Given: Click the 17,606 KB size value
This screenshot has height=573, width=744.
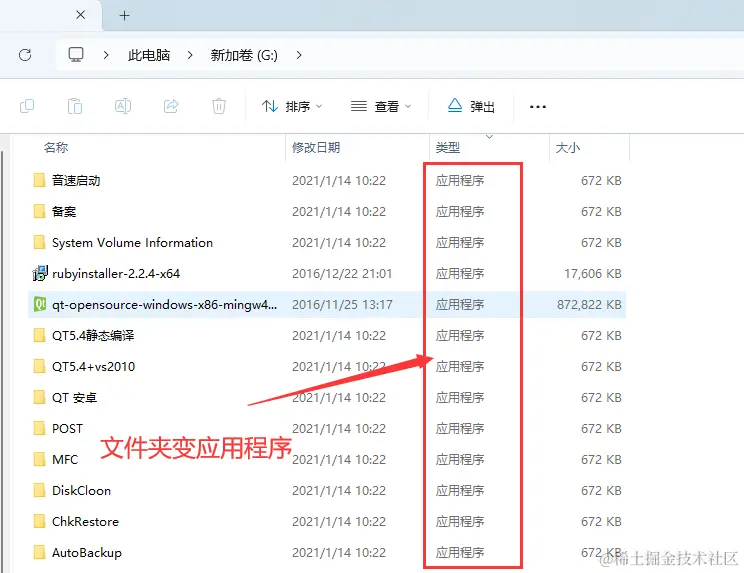Looking at the screenshot, I should tap(593, 274).
